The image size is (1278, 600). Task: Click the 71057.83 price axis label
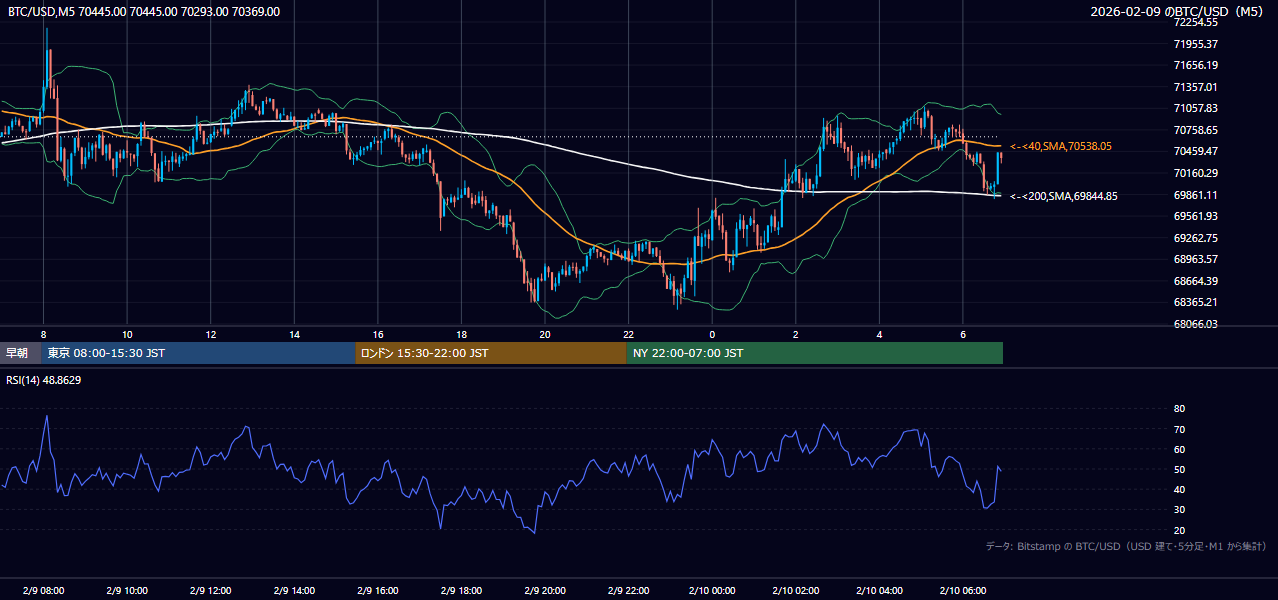click(1196, 108)
